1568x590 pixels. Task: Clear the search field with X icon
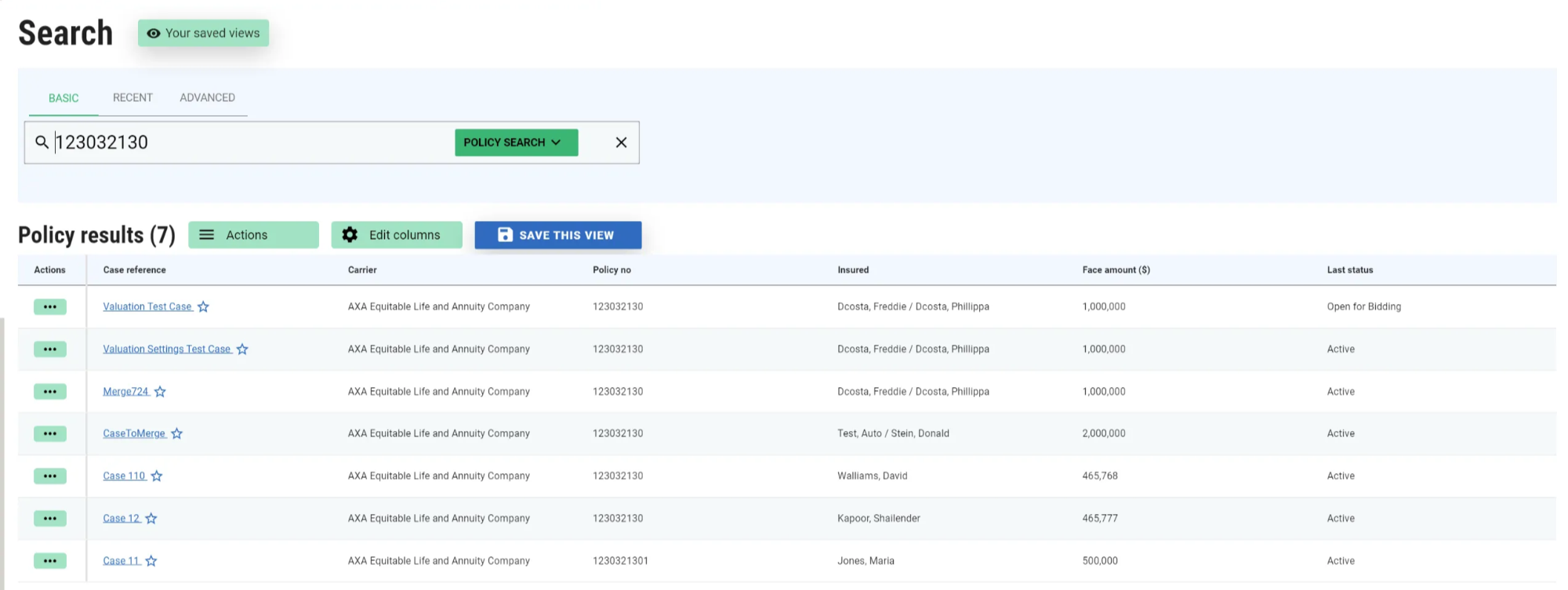621,142
